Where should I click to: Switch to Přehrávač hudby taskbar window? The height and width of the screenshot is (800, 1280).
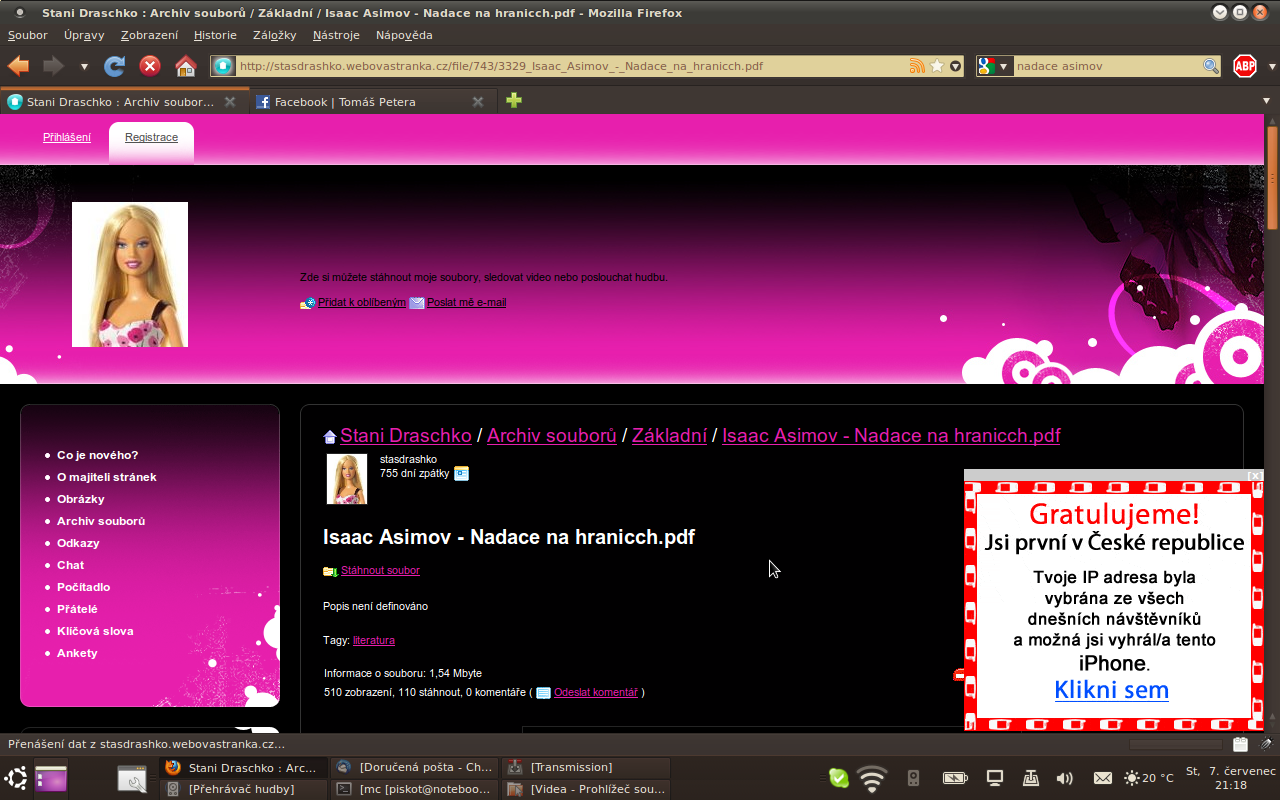click(x=243, y=789)
